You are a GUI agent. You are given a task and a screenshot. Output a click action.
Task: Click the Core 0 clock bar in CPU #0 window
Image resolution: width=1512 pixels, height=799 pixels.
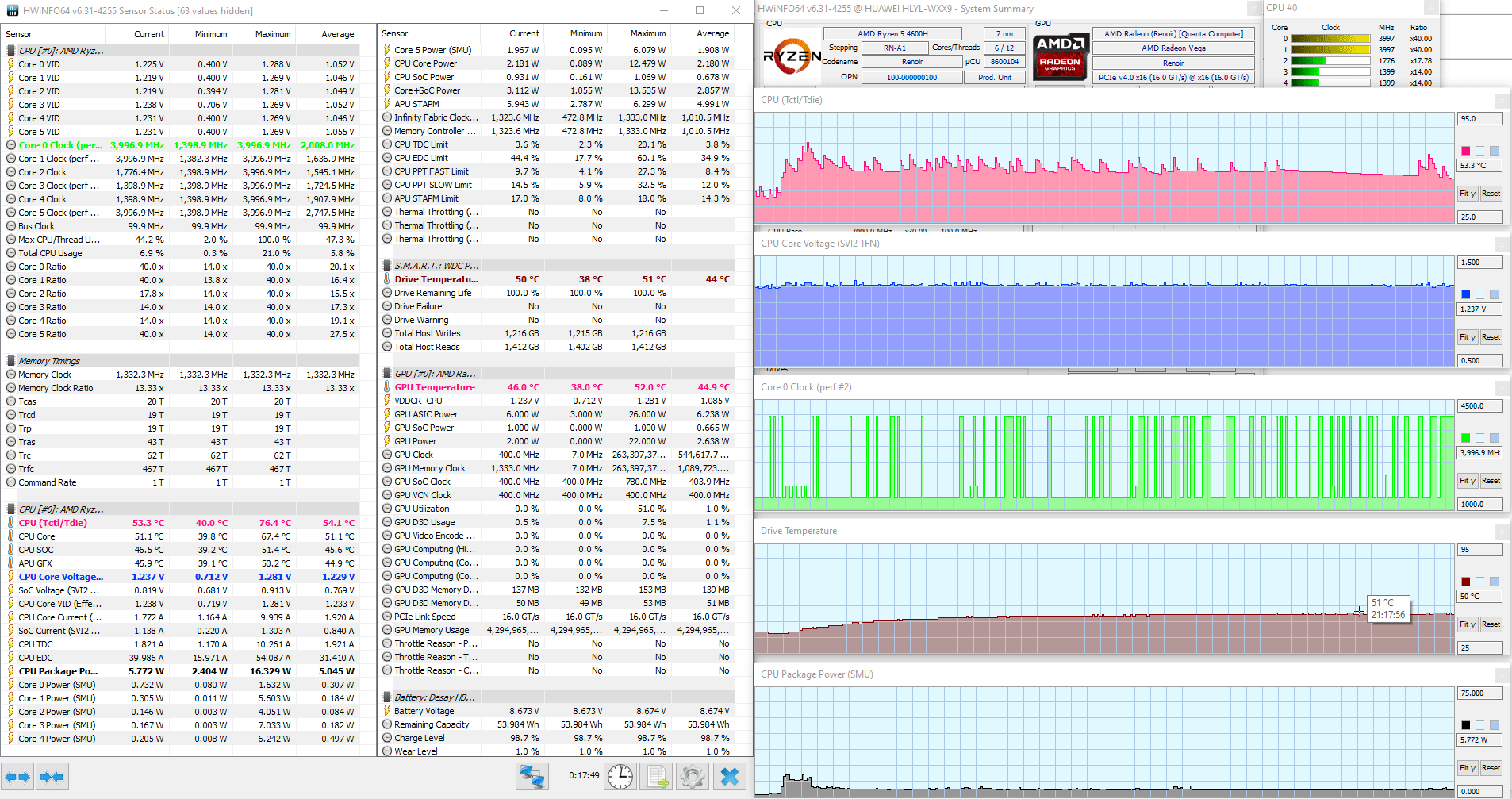(x=1330, y=39)
